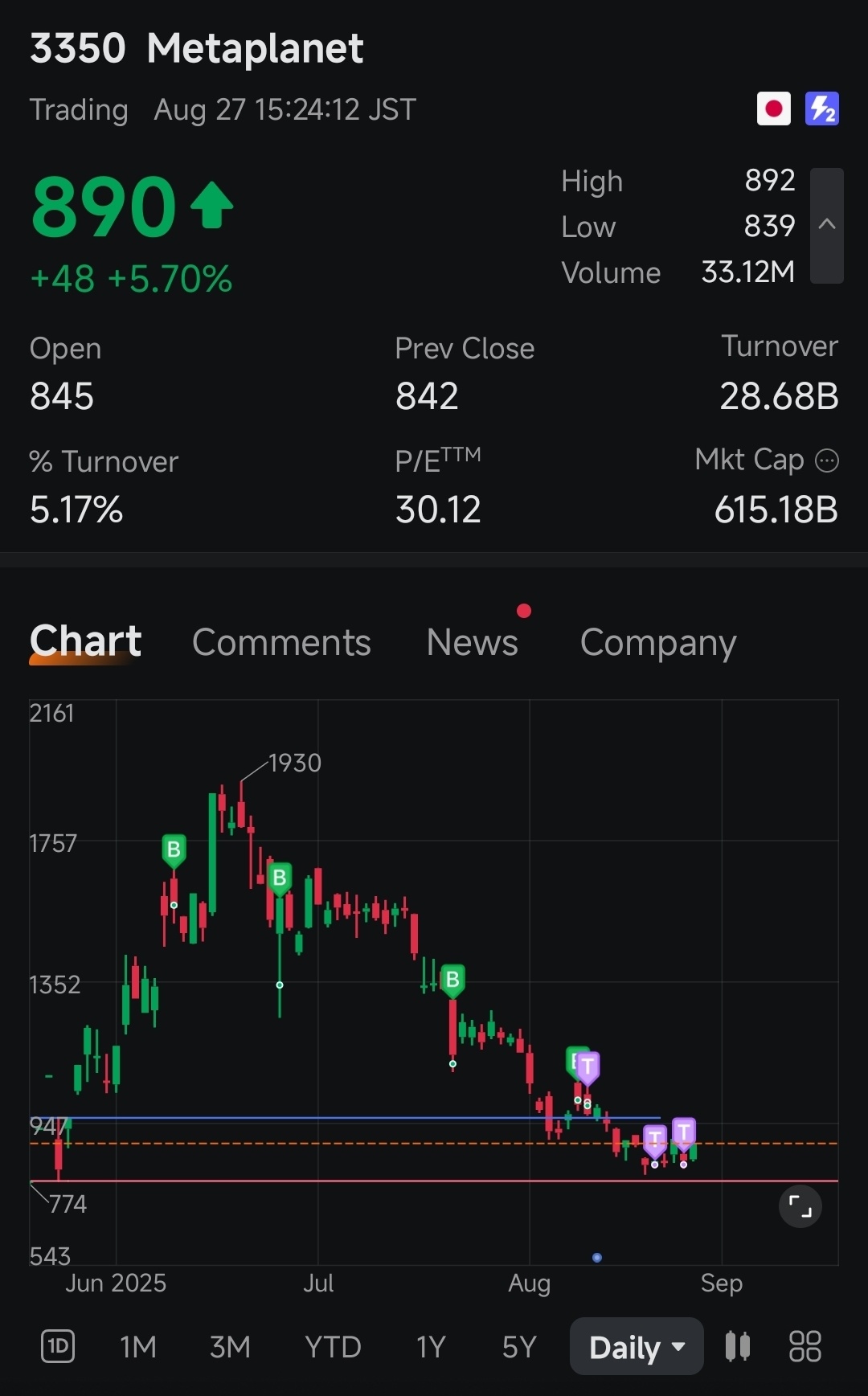Tap the Jun 2025 x-axis label
This screenshot has width=868, height=1396.
116,1283
